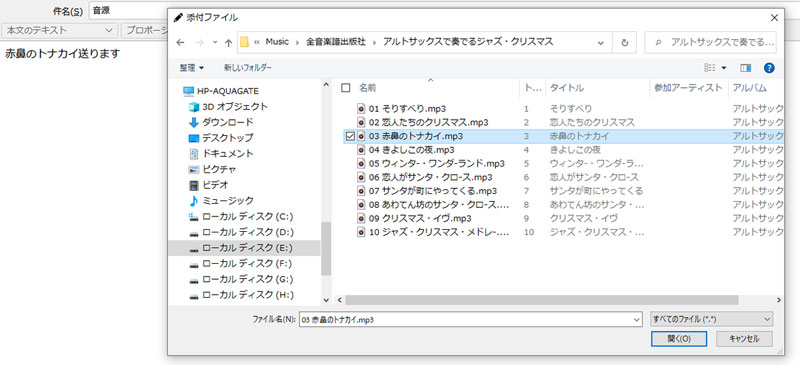Open ローカル ディスク (D:) in sidebar
Image resolution: width=800 pixels, height=365 pixels.
coord(247,232)
